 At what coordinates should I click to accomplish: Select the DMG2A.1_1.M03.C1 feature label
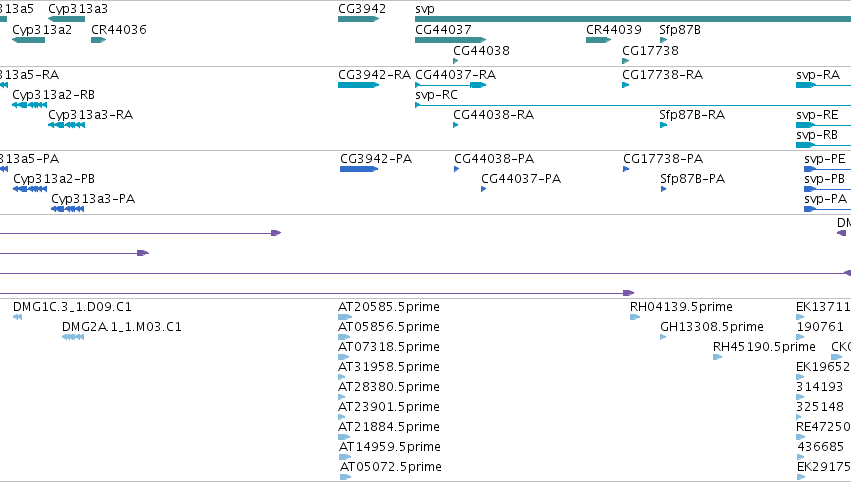pos(122,327)
